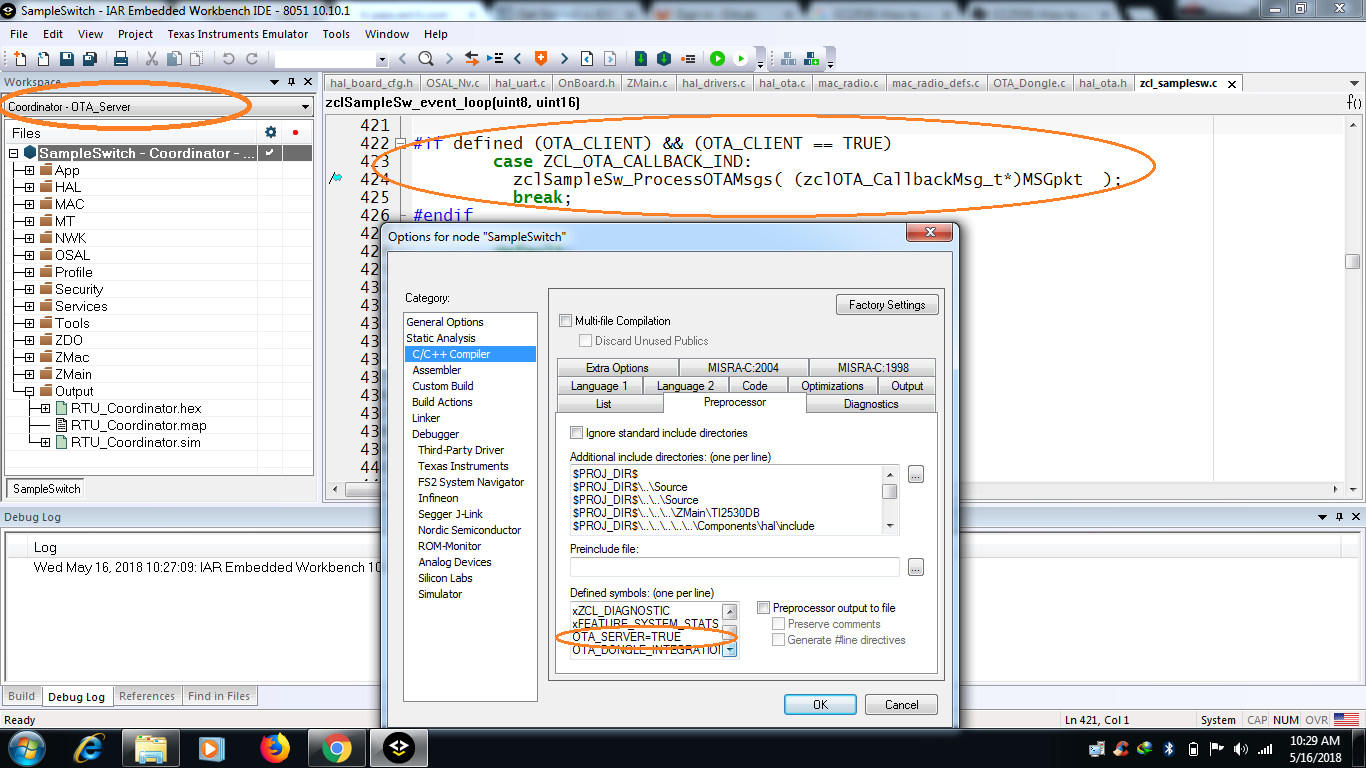This screenshot has height=768, width=1366.
Task: Click the browse button beside include directories
Action: point(916,474)
